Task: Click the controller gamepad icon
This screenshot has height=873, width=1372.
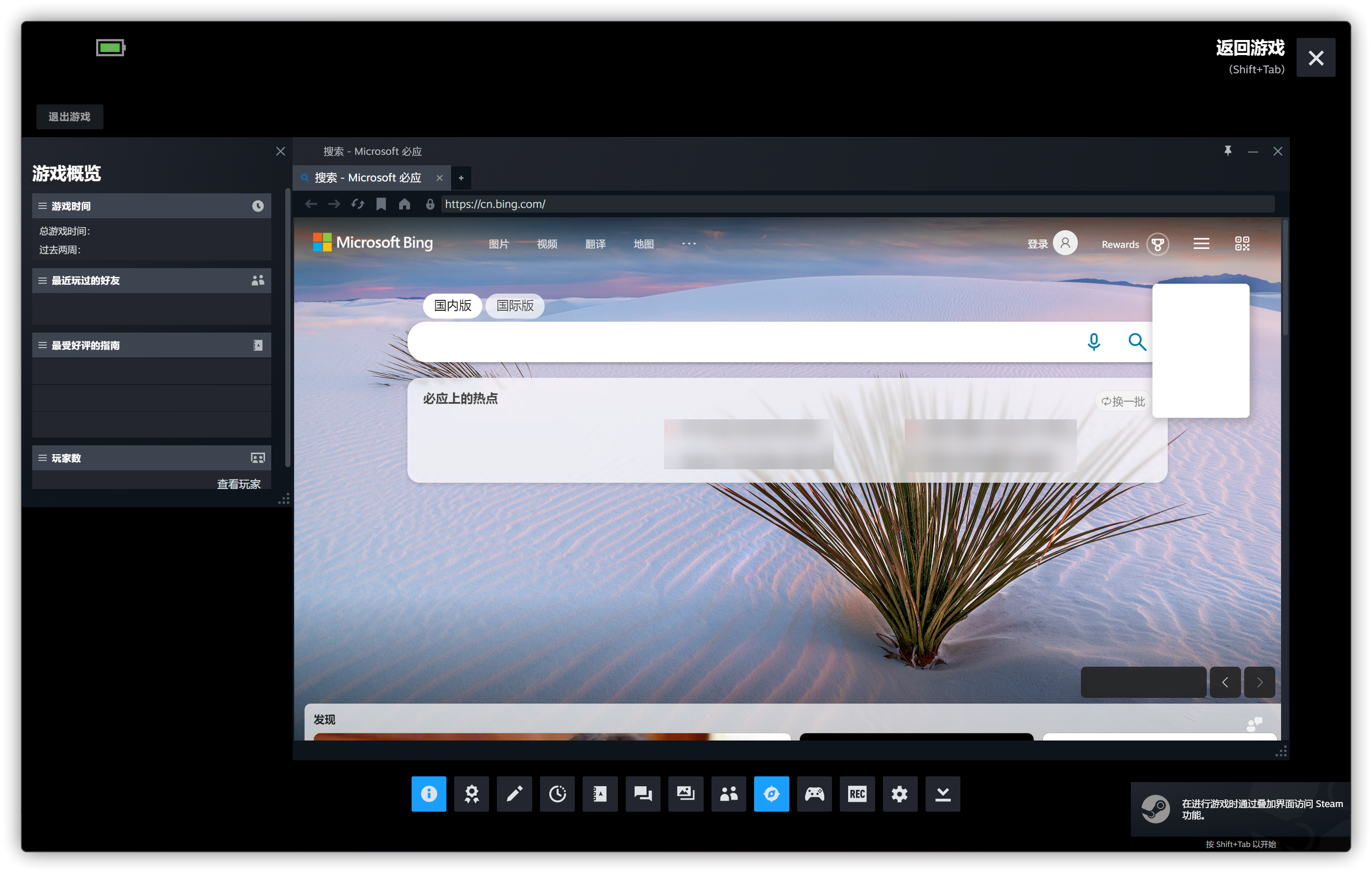Action: pos(814,794)
